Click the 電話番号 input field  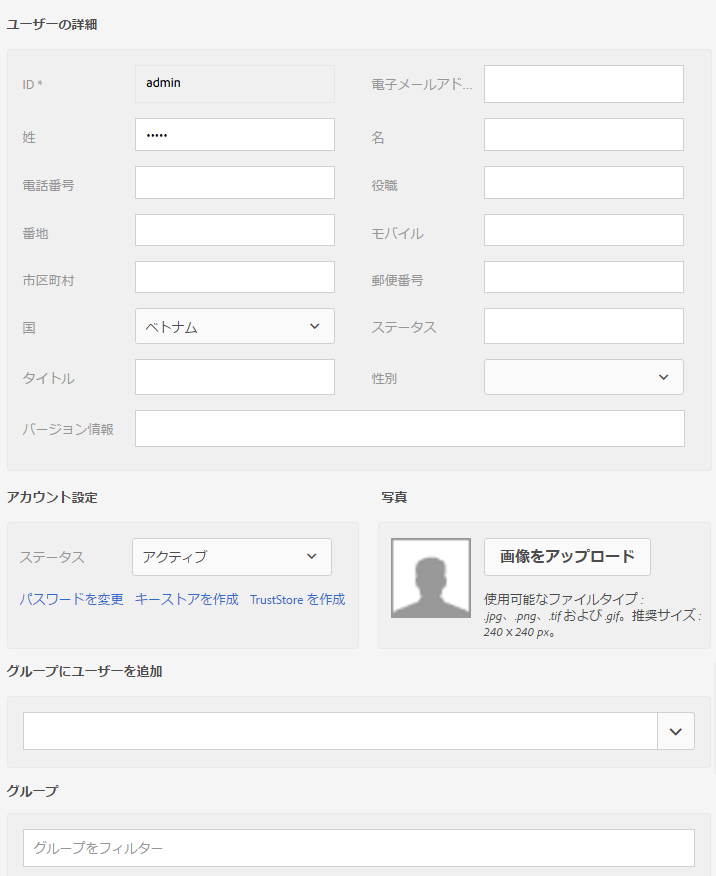point(234,182)
